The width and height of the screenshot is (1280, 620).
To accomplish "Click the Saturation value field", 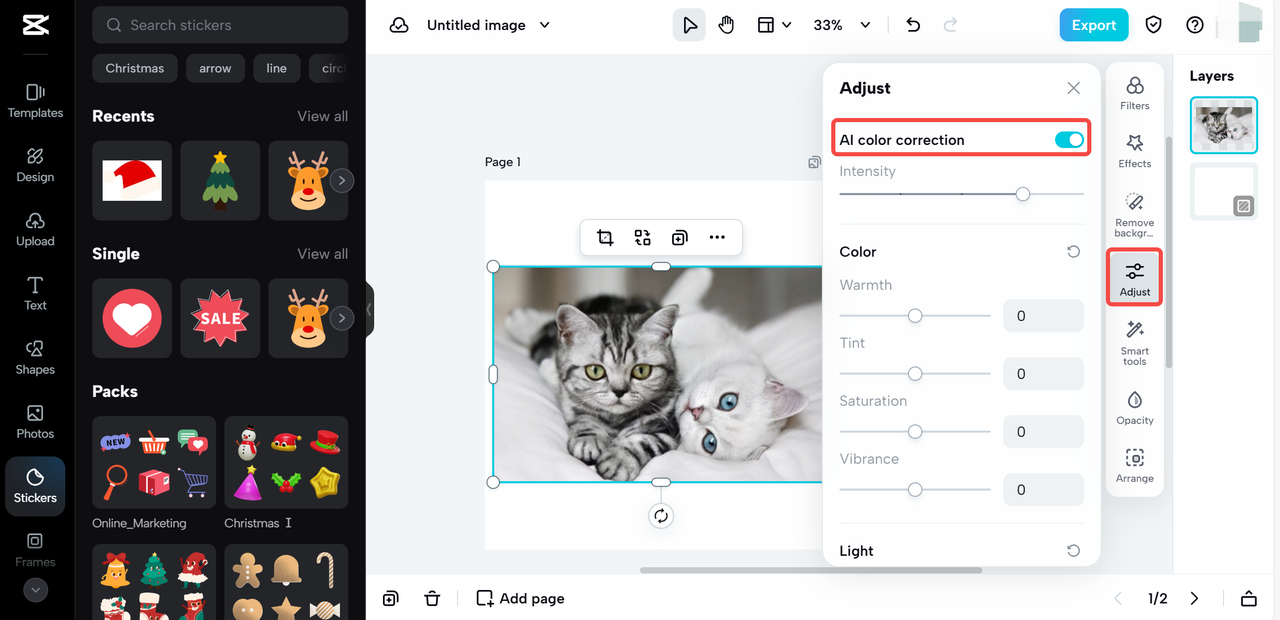I will click(x=1043, y=431).
